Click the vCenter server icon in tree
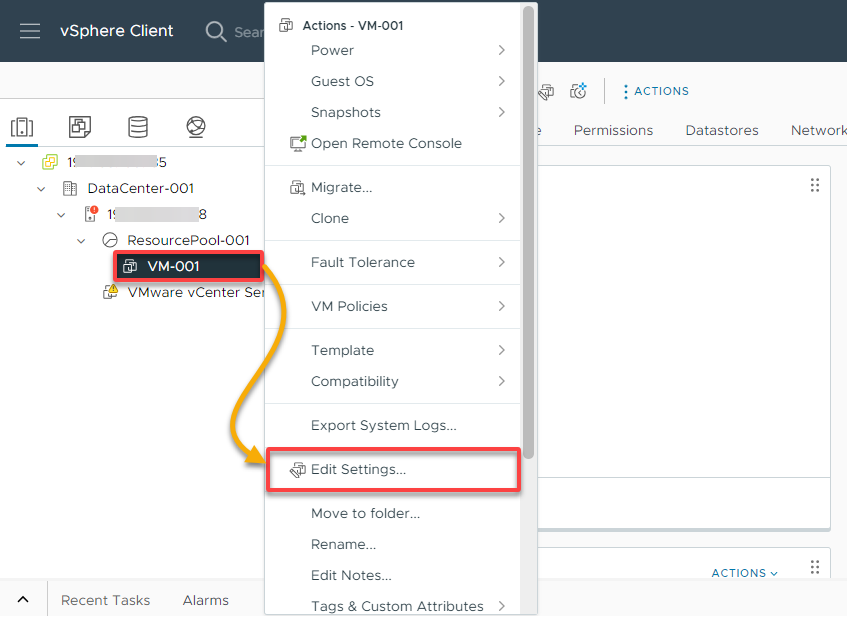 coord(50,162)
